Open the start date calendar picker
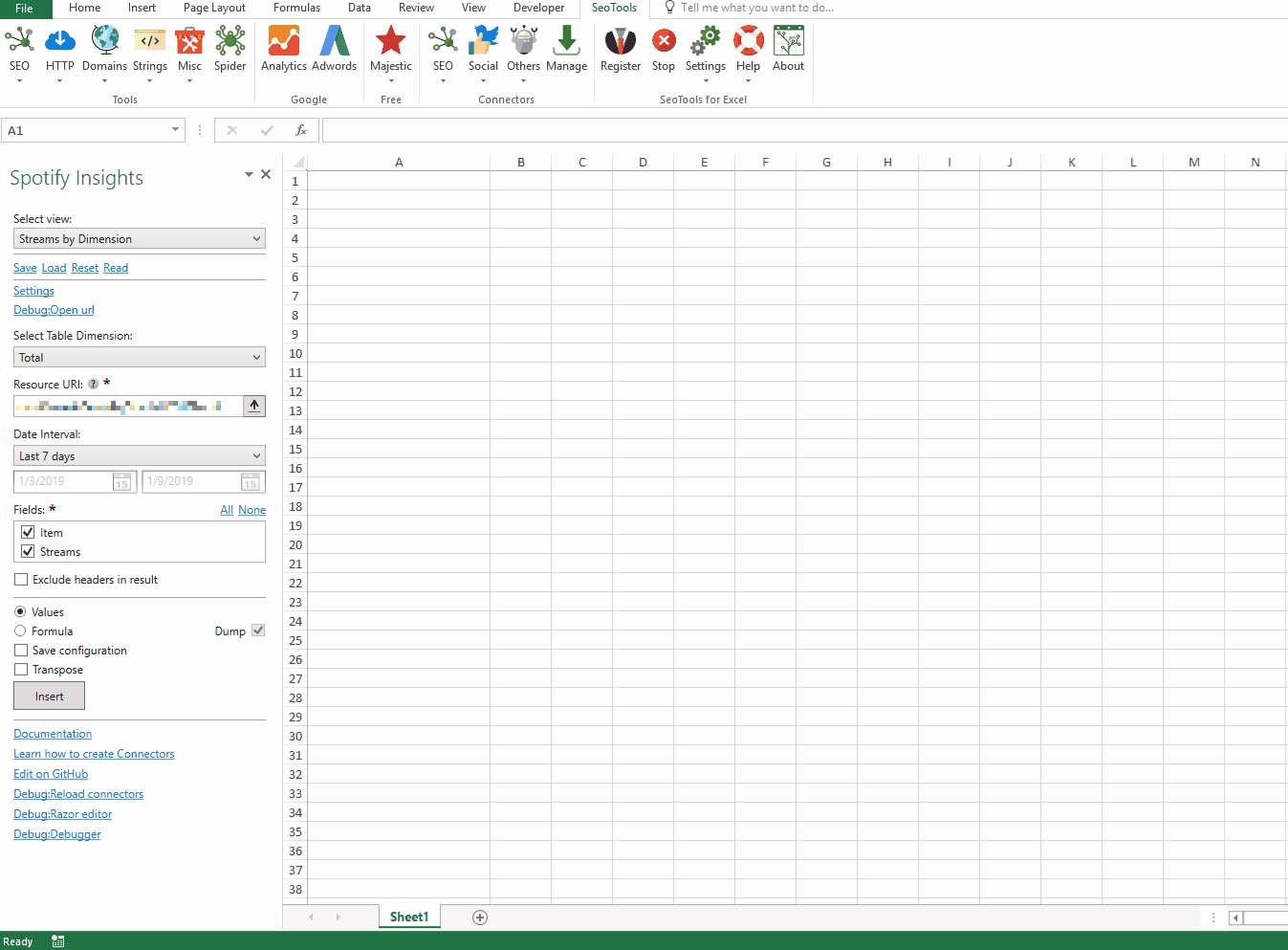This screenshot has height=950, width=1288. (x=121, y=481)
